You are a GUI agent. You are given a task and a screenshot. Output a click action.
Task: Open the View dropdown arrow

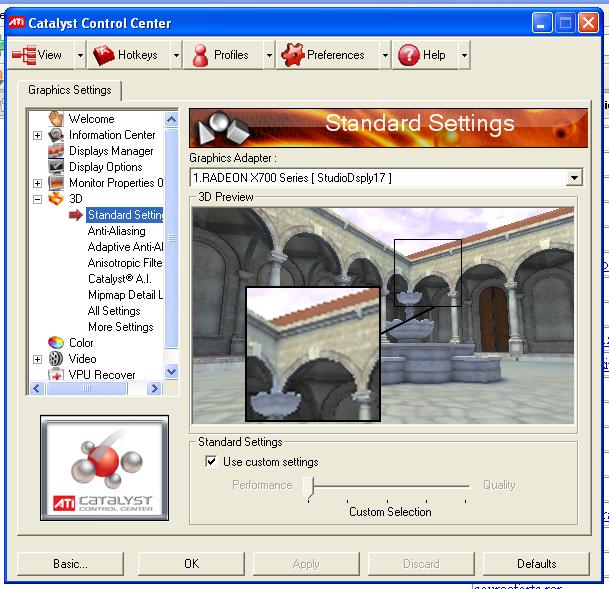[x=80, y=55]
